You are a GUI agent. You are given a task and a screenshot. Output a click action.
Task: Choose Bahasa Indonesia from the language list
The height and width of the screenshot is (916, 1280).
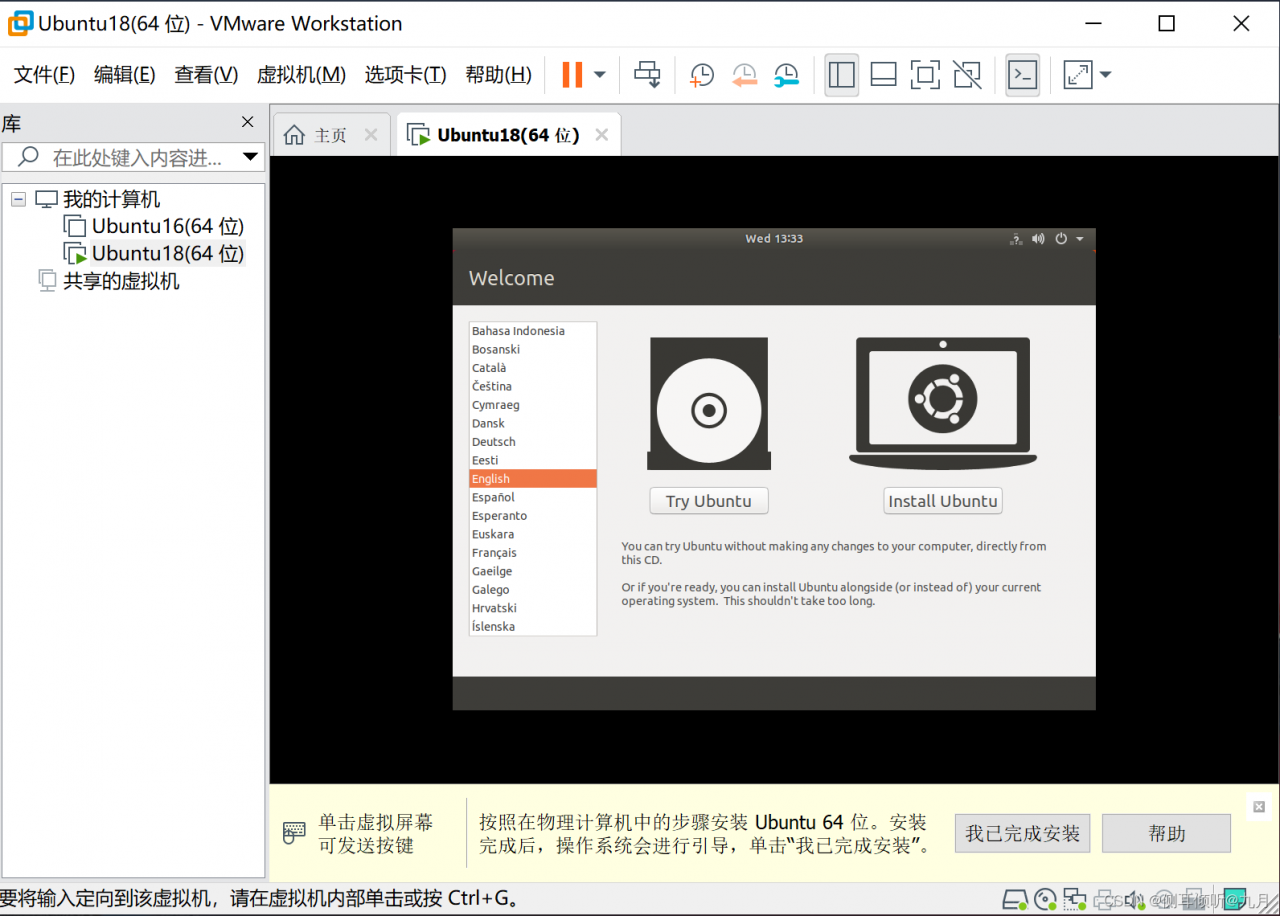click(533, 331)
